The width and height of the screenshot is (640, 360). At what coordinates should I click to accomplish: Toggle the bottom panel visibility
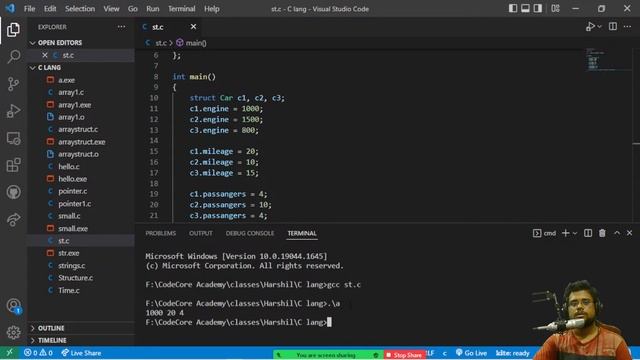525,8
